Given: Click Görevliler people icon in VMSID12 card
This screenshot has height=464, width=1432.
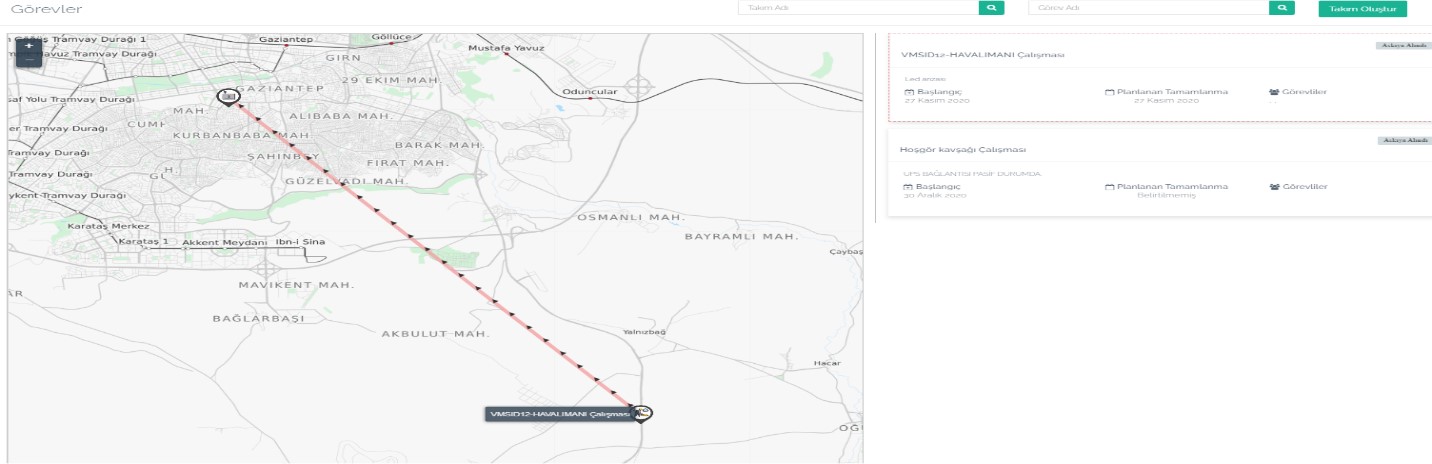Looking at the screenshot, I should 1273,91.
